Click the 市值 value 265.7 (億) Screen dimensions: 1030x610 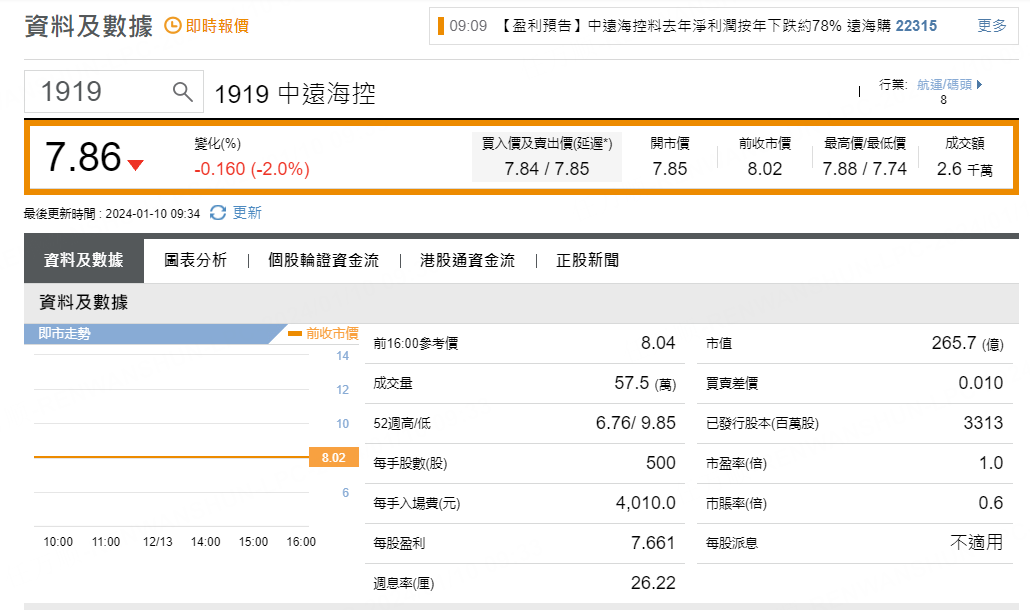(x=967, y=343)
